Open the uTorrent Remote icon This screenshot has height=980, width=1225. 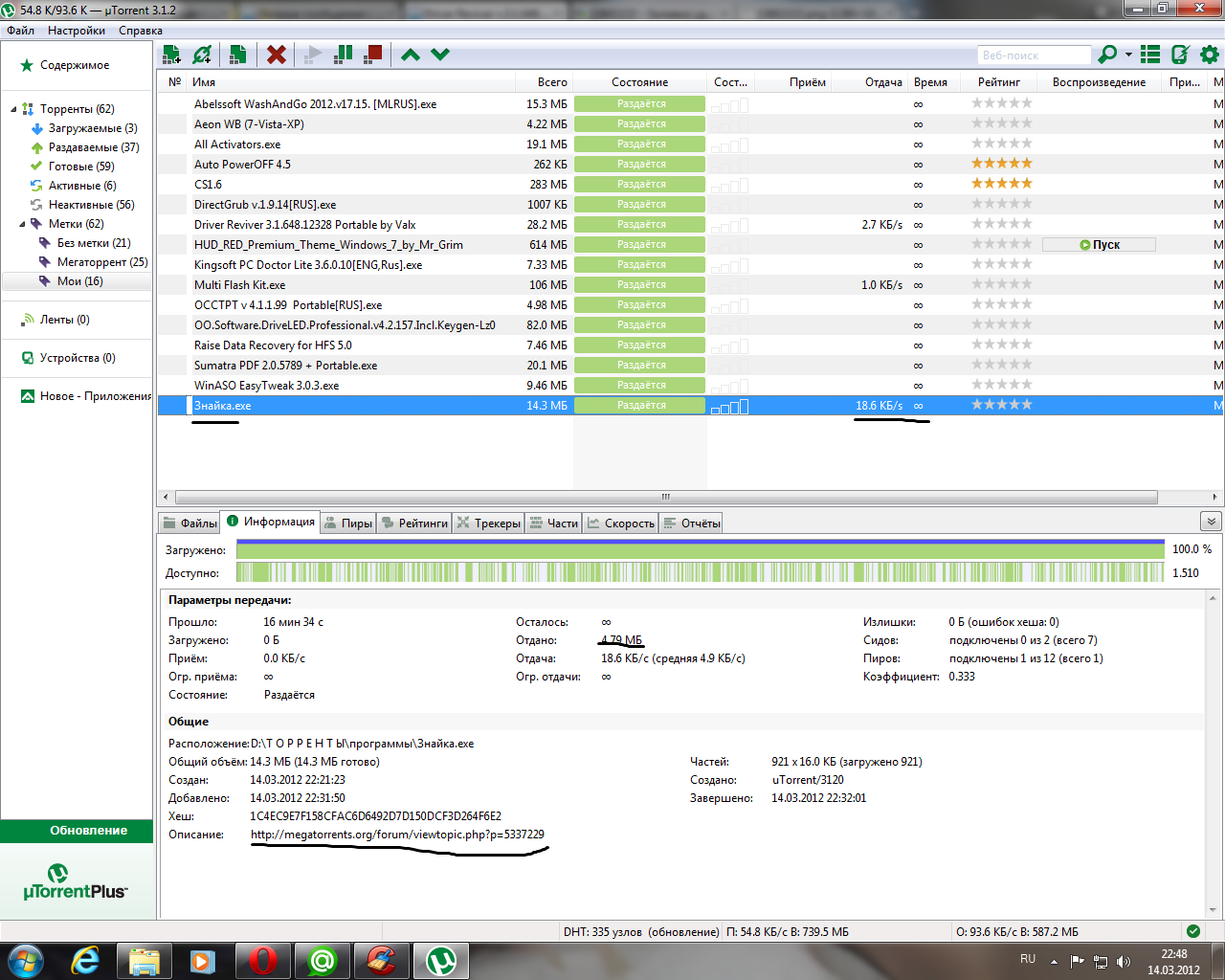tap(1181, 55)
